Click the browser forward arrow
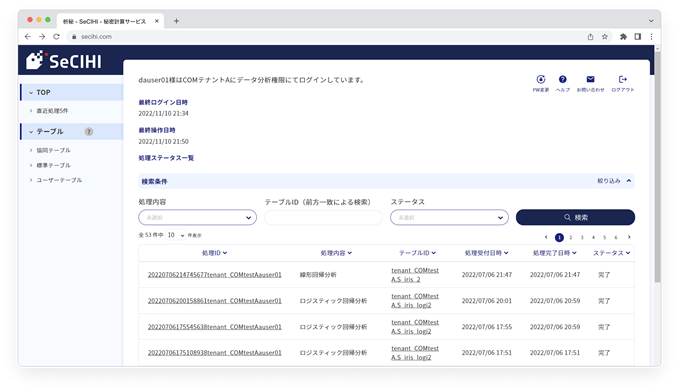The height and width of the screenshot is (390, 678). pos(42,37)
